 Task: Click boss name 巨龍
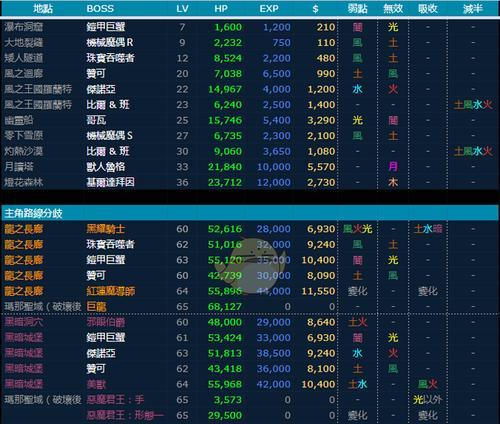pyautogui.click(x=96, y=307)
